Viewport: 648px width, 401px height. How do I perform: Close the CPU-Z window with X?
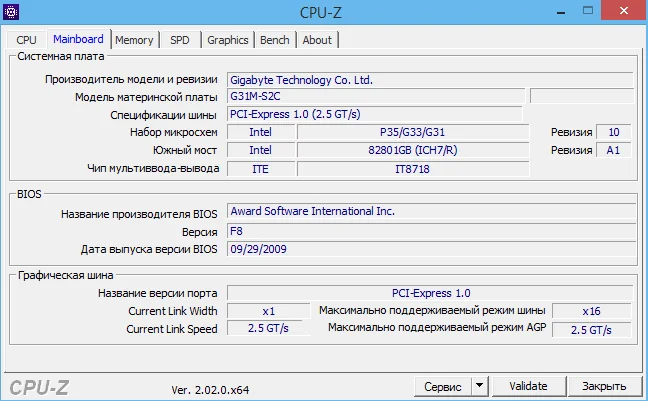click(624, 11)
